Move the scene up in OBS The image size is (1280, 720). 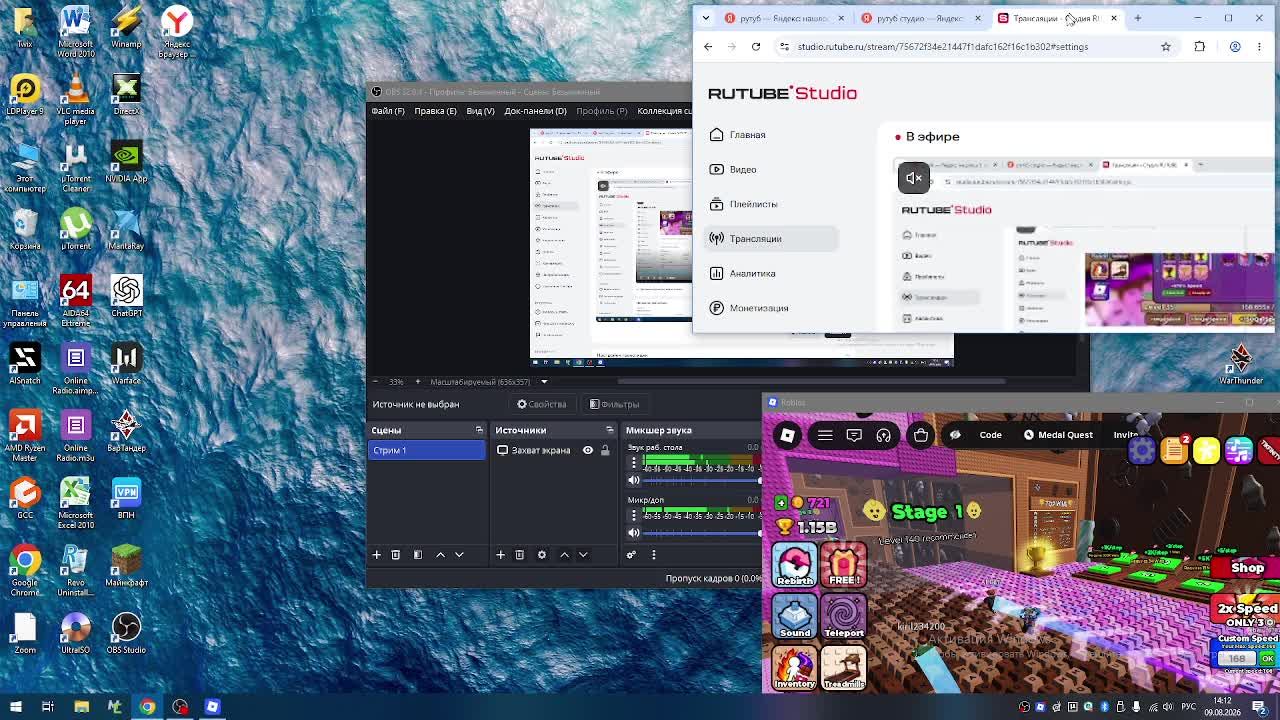click(440, 554)
